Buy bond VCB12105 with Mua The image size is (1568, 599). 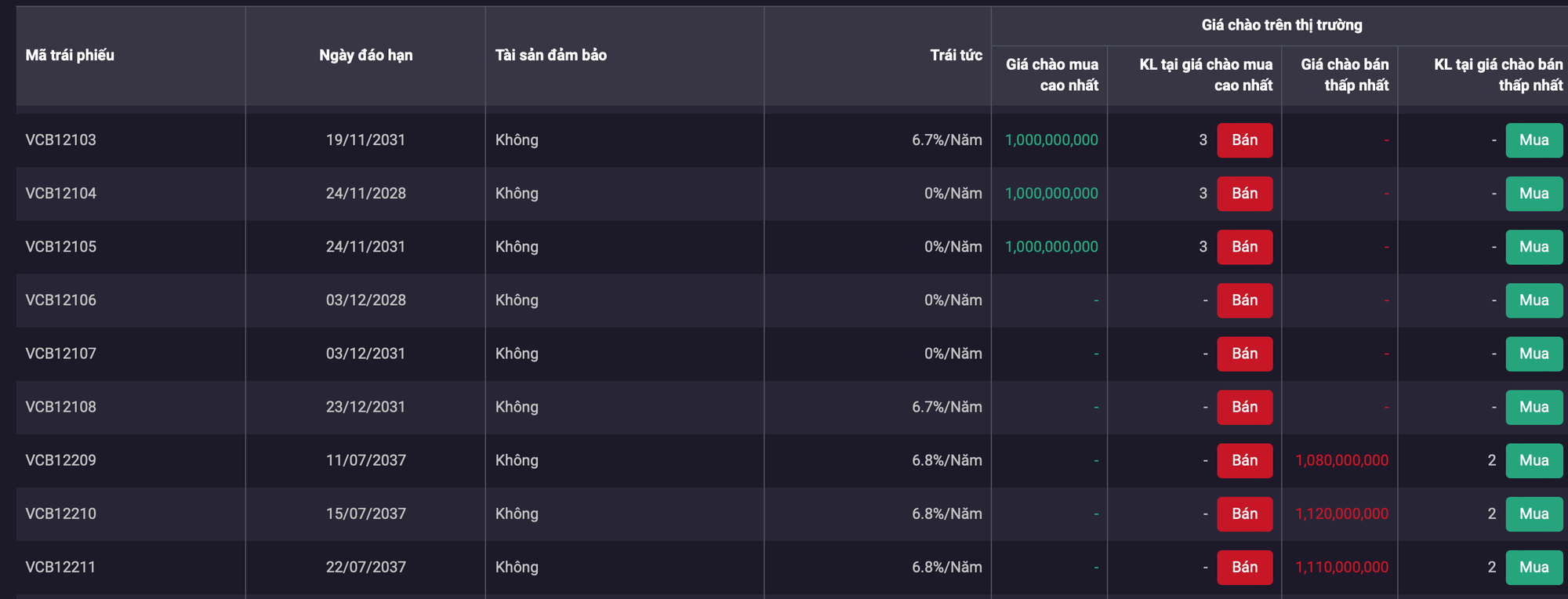[1534, 247]
